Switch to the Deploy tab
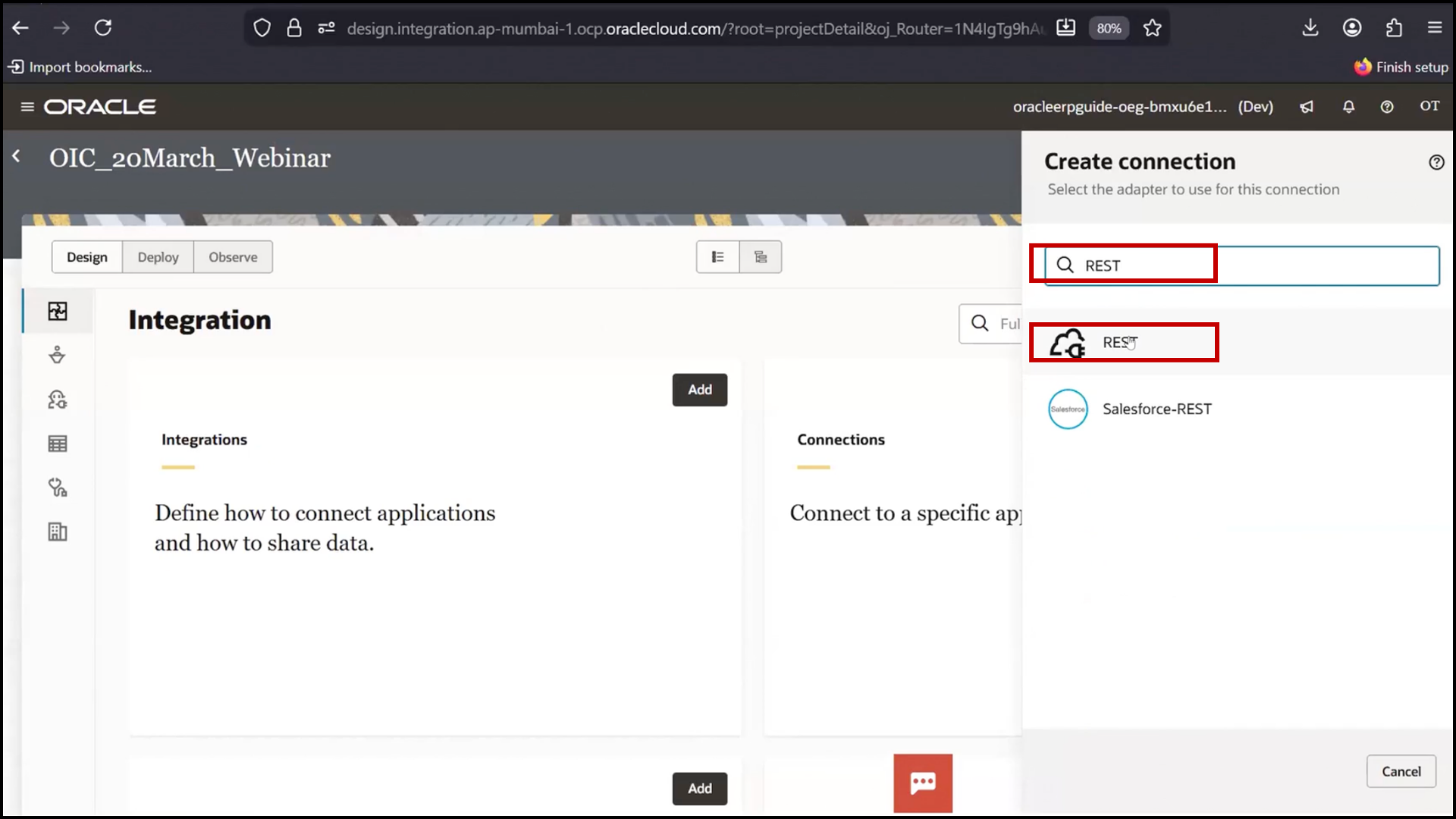The image size is (1456, 819). (158, 257)
